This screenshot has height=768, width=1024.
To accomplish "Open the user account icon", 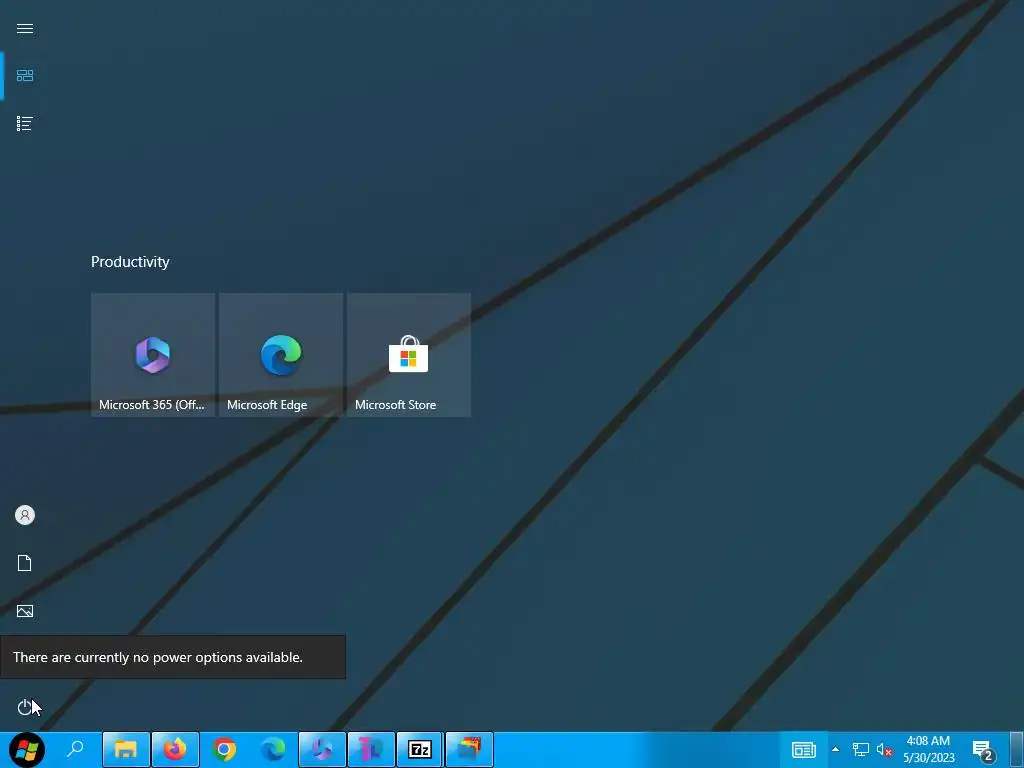I will pos(25,515).
